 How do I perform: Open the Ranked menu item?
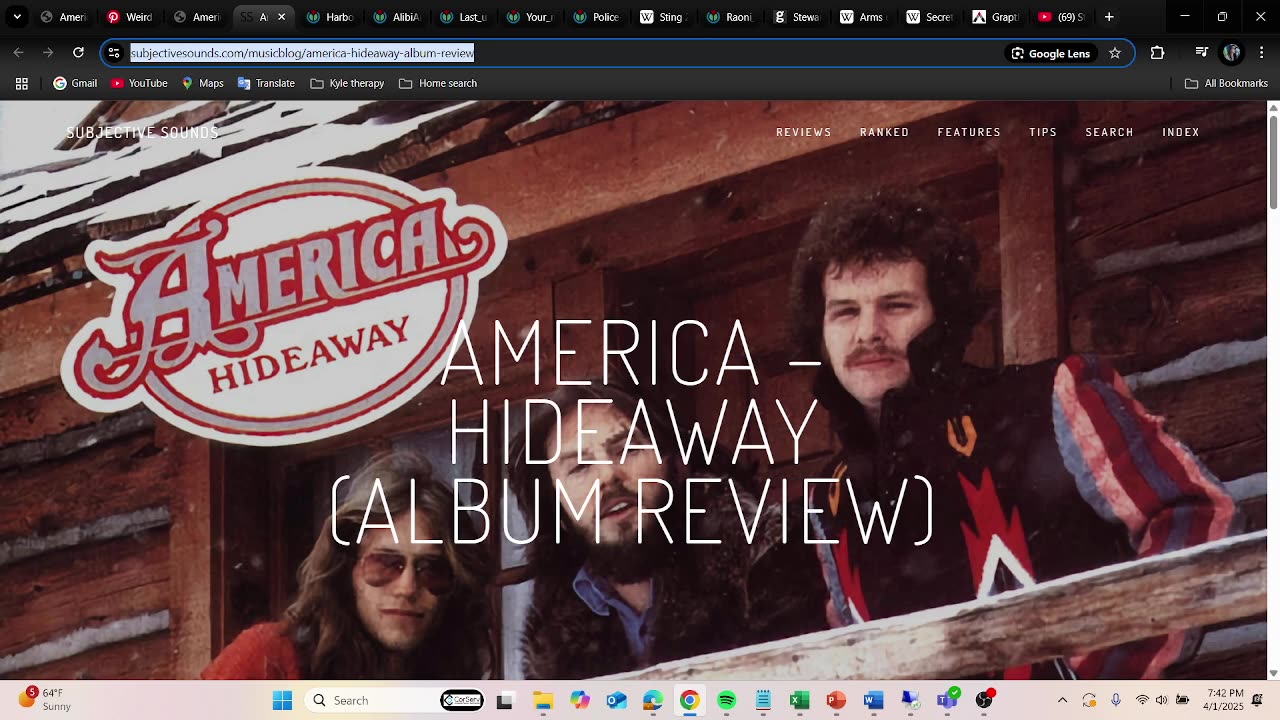click(884, 132)
